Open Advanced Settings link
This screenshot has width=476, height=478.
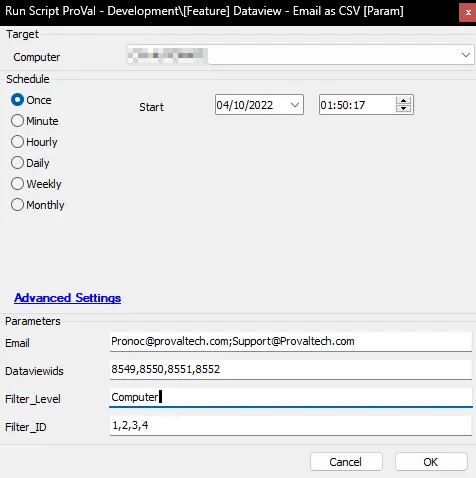click(68, 298)
